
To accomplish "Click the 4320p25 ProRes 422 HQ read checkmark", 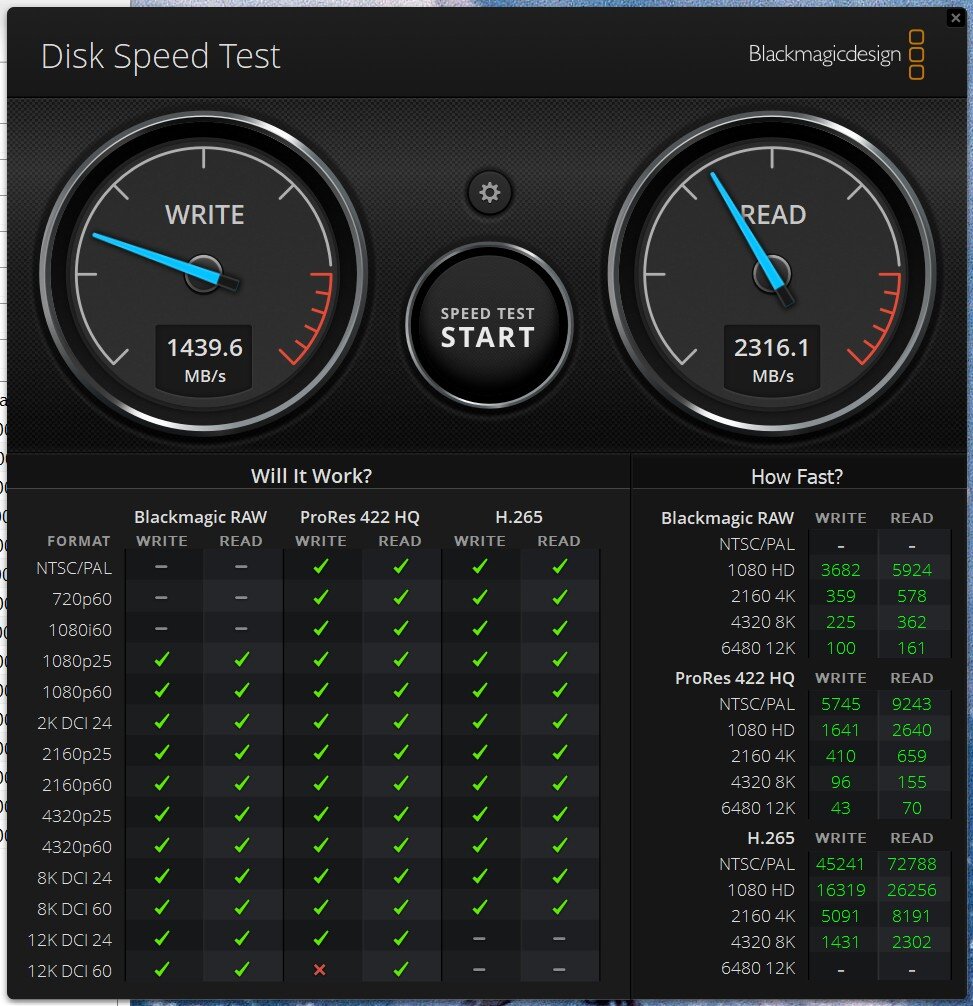I will [401, 814].
